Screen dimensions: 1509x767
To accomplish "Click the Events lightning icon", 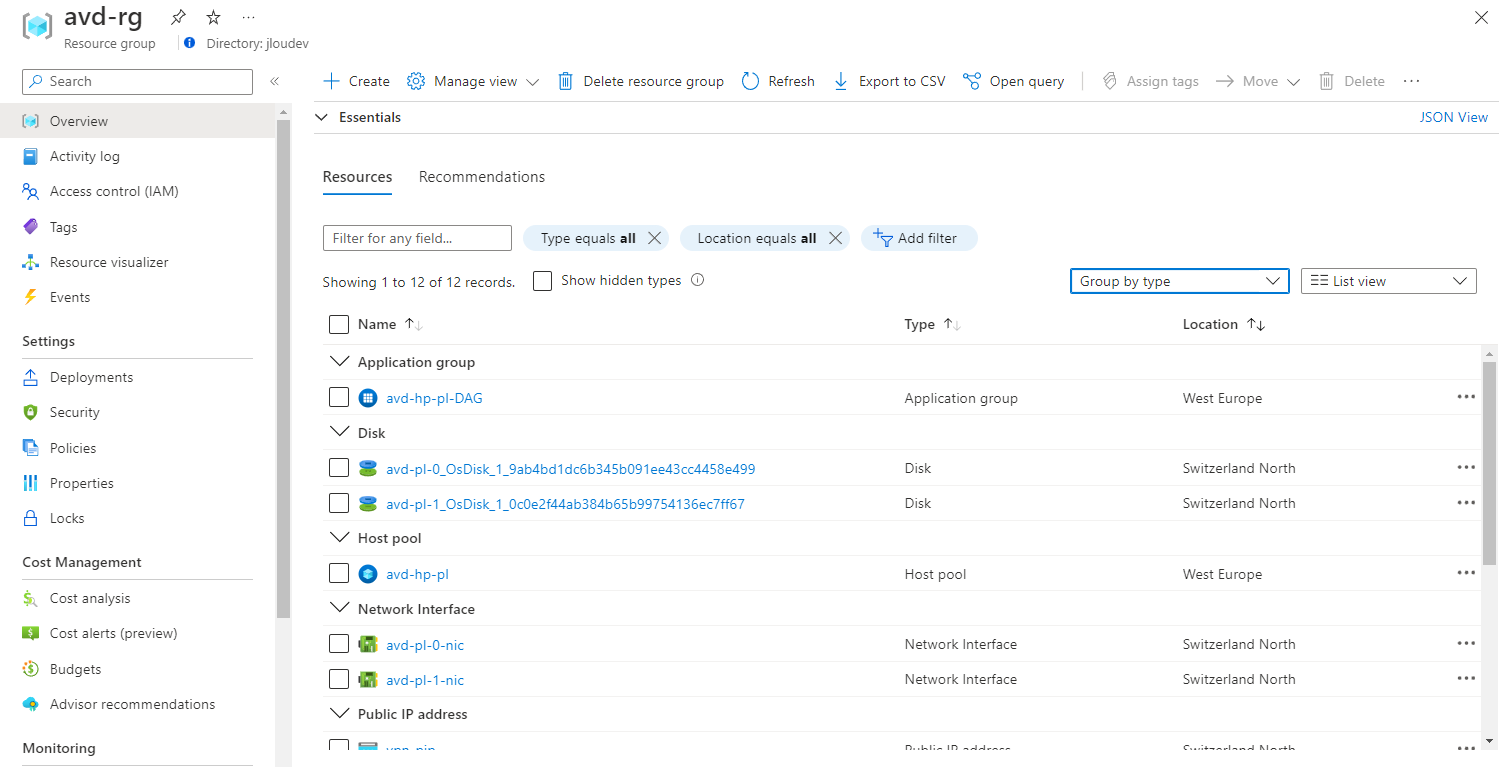I will [x=30, y=297].
